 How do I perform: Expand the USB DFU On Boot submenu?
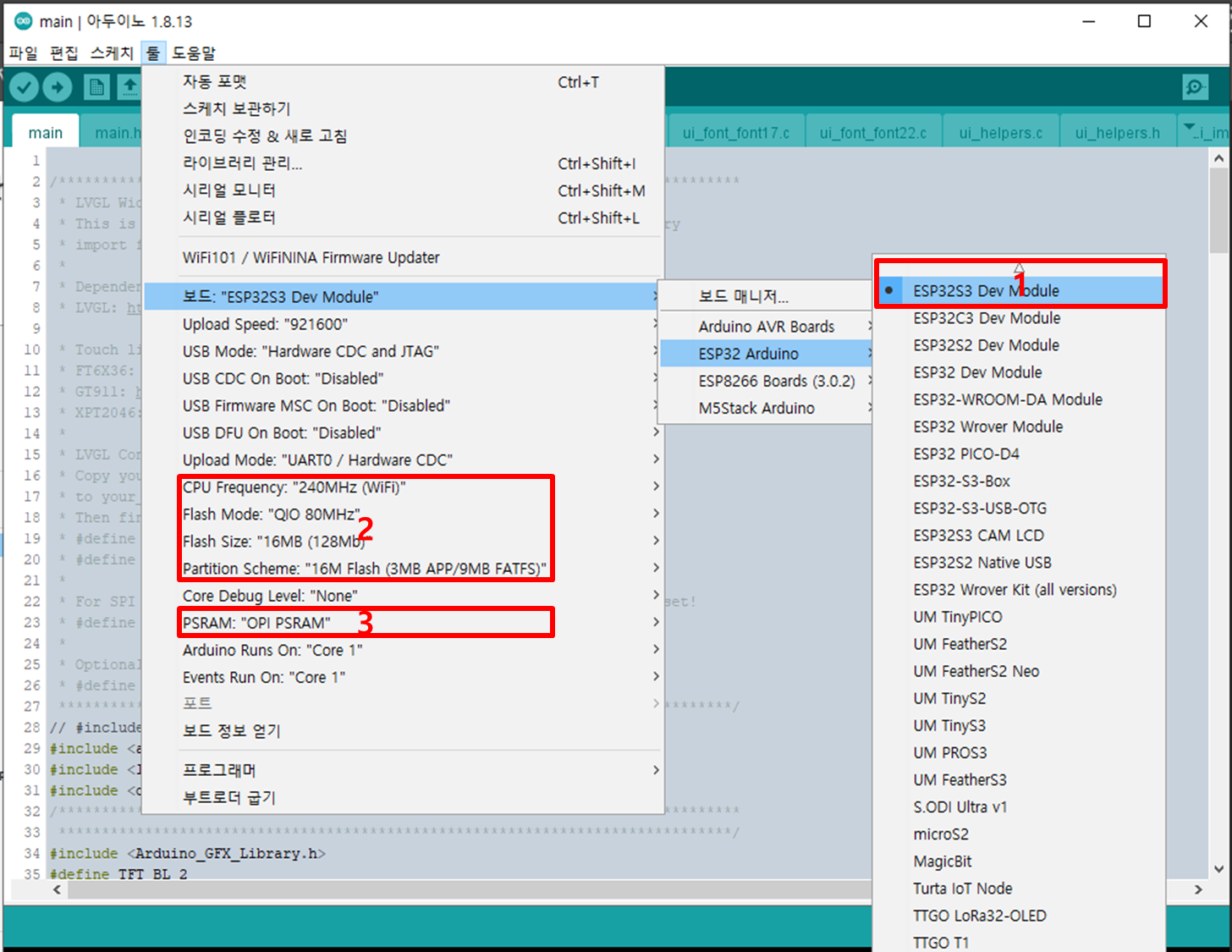(x=404, y=432)
